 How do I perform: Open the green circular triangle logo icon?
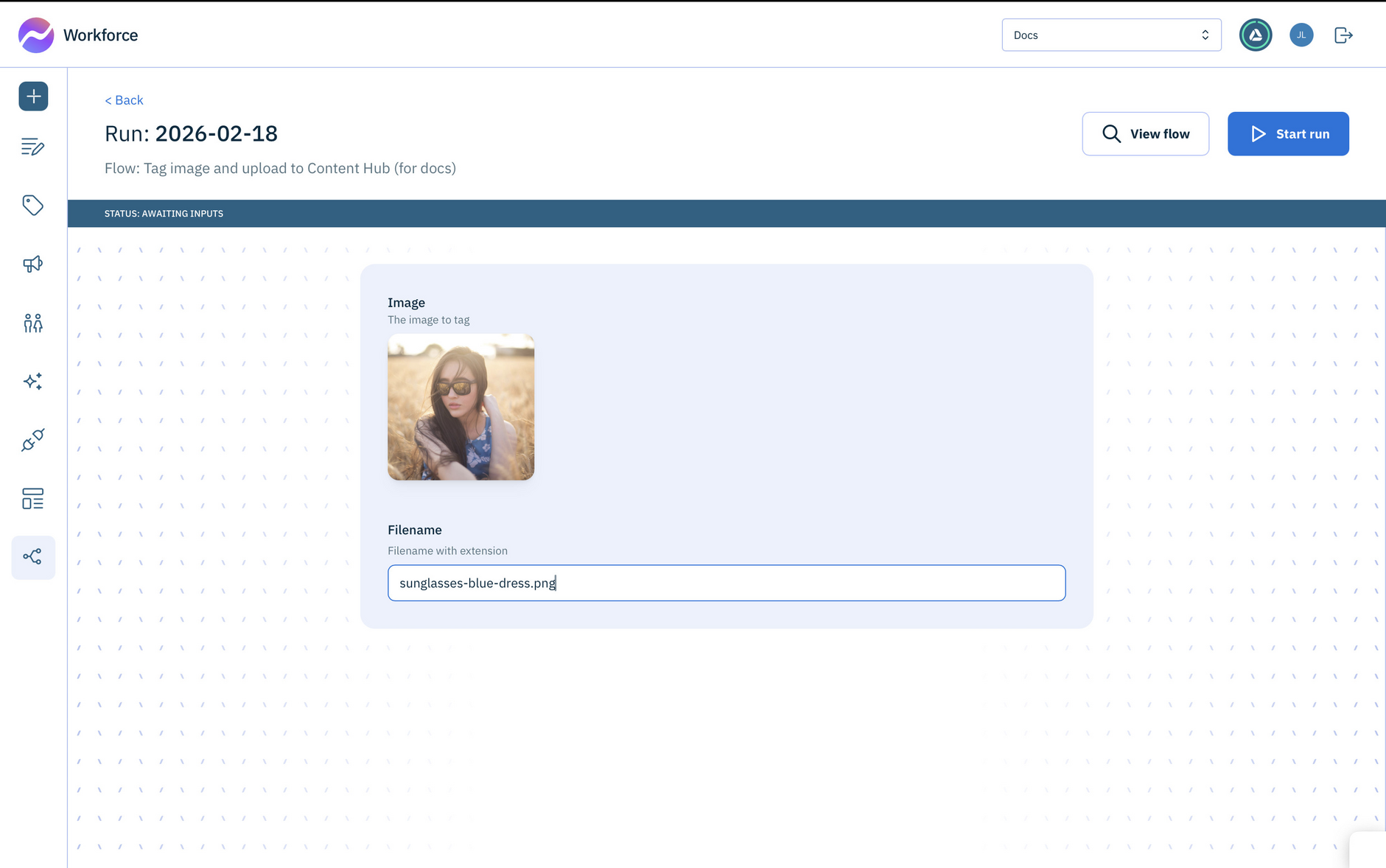point(1256,35)
